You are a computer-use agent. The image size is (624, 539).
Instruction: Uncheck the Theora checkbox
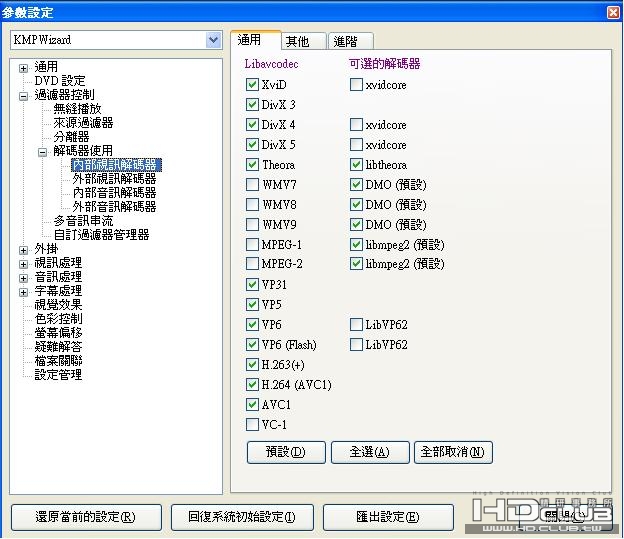click(252, 164)
